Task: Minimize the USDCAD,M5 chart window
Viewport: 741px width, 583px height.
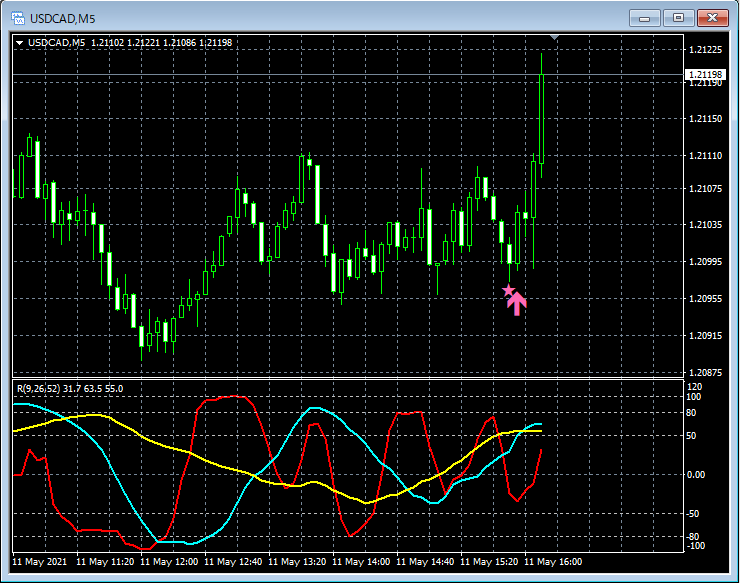Action: [x=644, y=18]
